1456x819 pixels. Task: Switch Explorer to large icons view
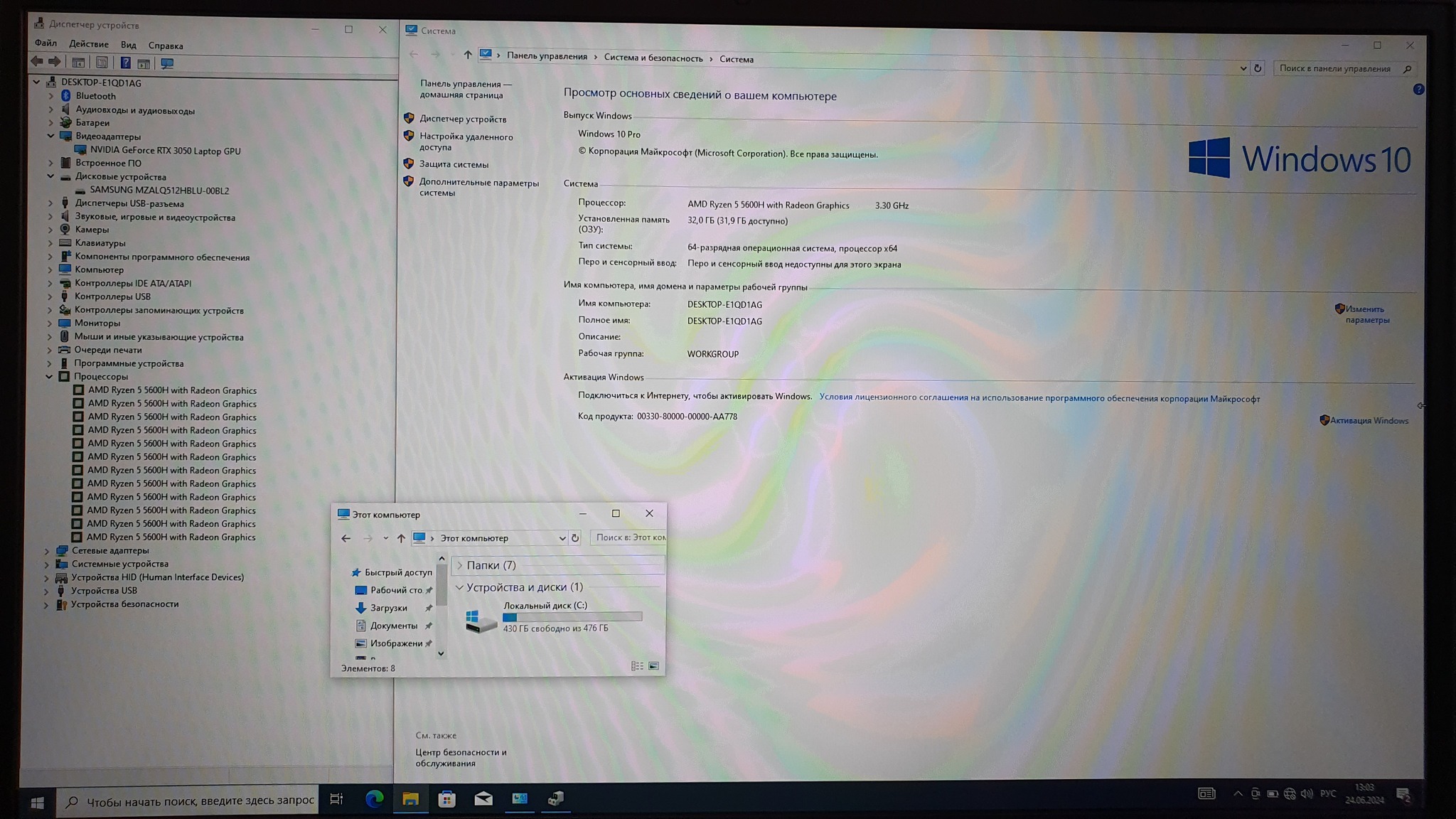(x=653, y=666)
